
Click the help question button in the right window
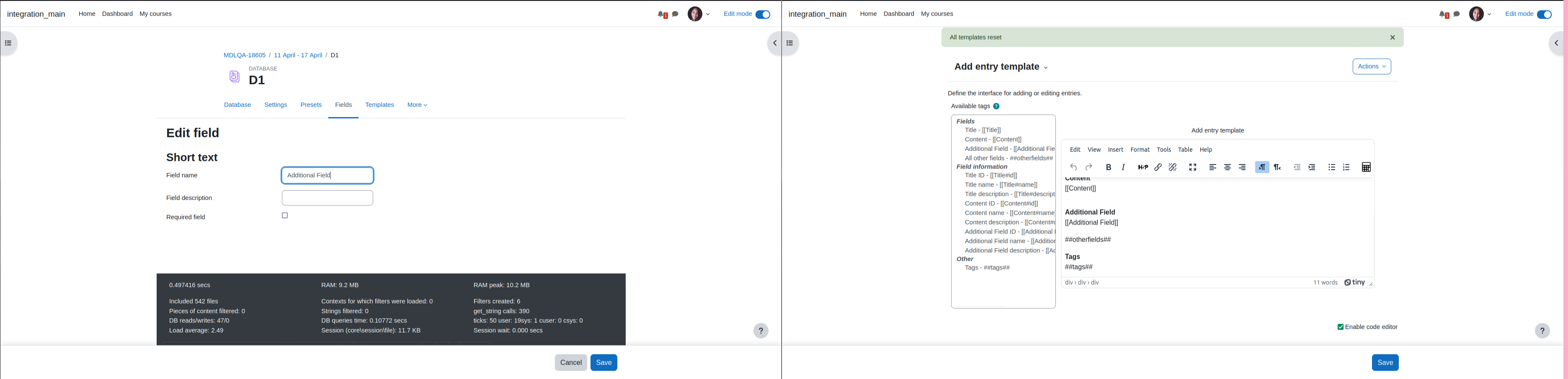pyautogui.click(x=1542, y=331)
